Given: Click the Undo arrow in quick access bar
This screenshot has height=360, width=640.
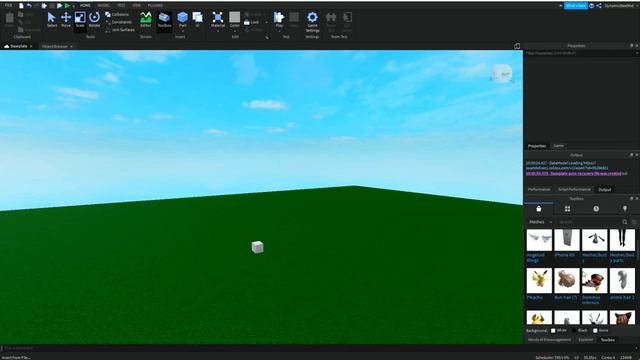Looking at the screenshot, I should (x=29, y=6).
